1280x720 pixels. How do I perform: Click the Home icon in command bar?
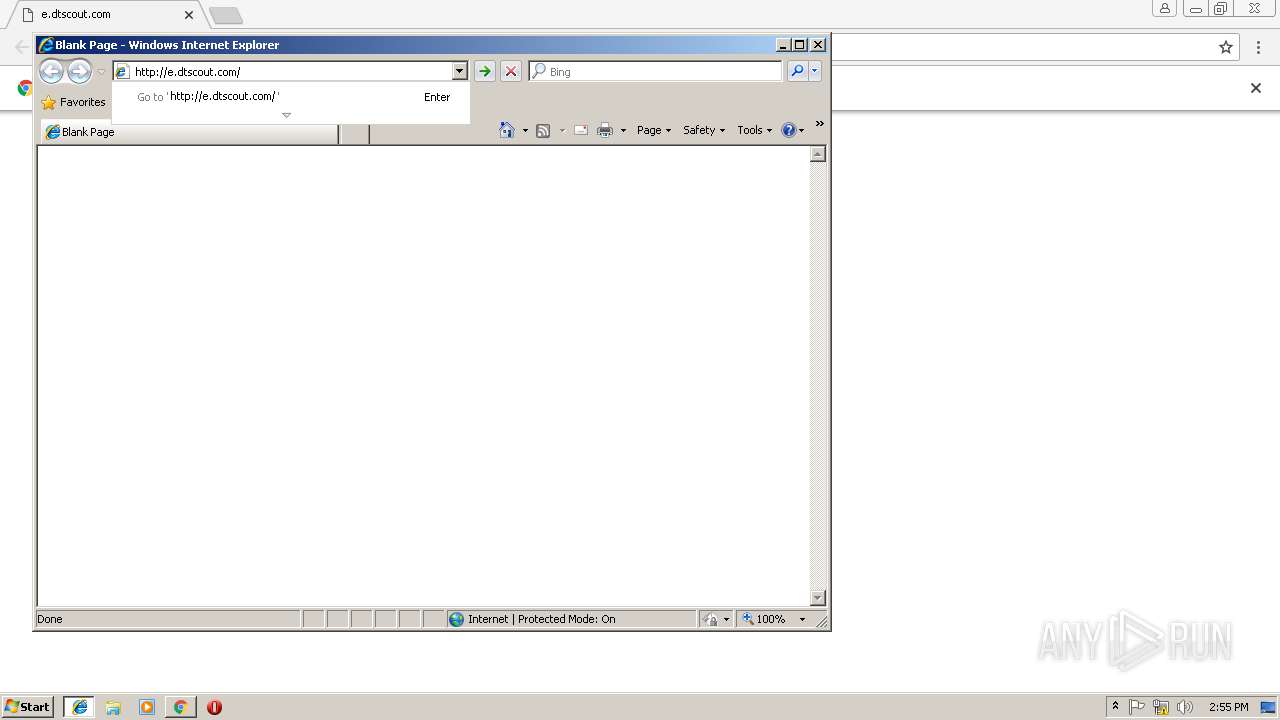(x=507, y=130)
